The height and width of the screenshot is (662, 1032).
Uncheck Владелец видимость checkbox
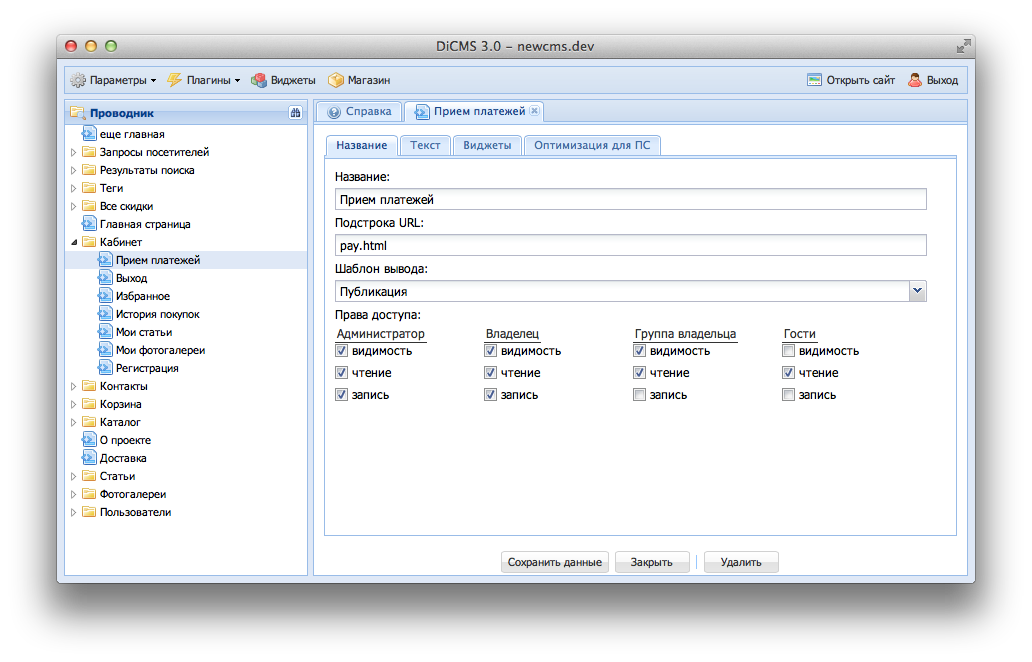pos(490,351)
